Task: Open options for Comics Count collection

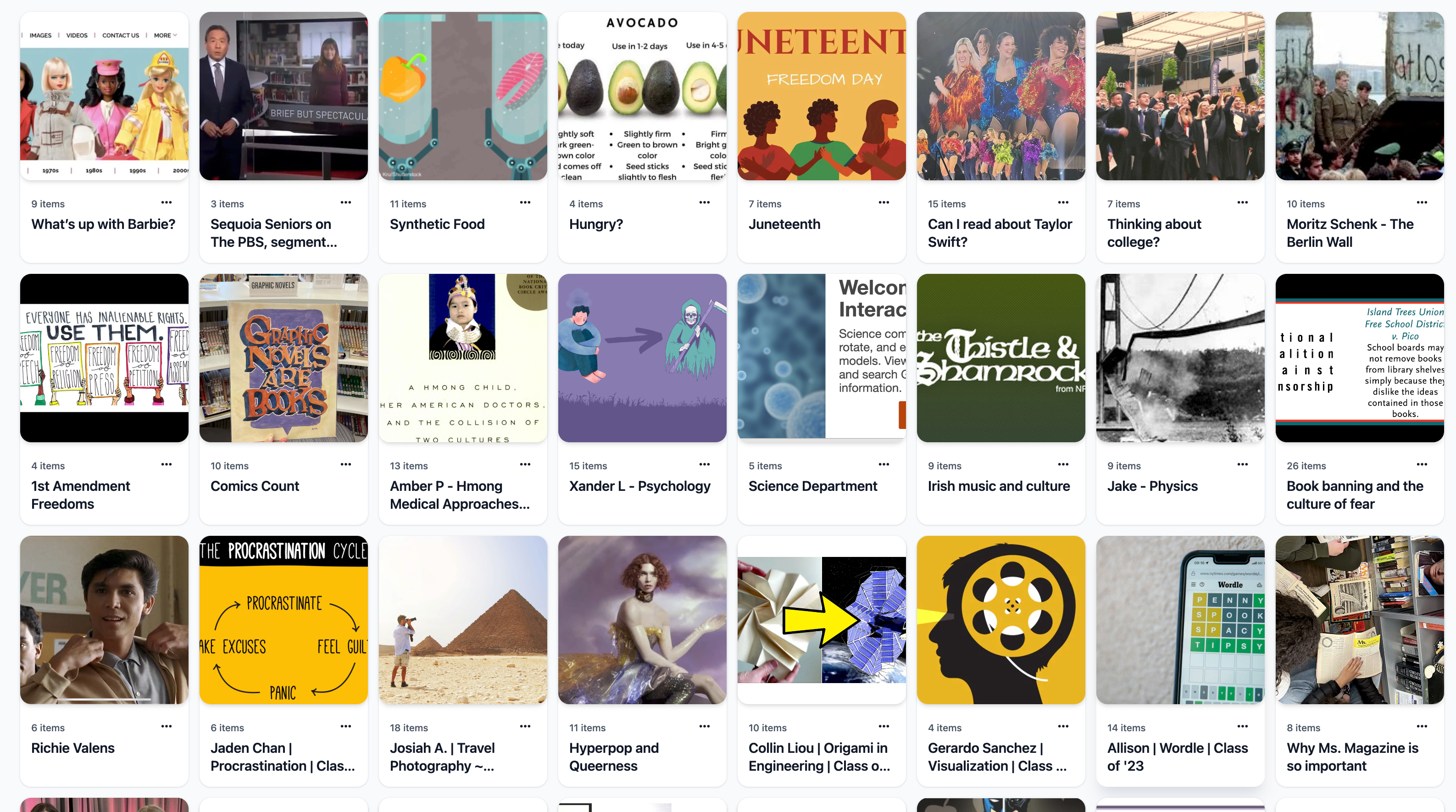Action: pos(346,464)
